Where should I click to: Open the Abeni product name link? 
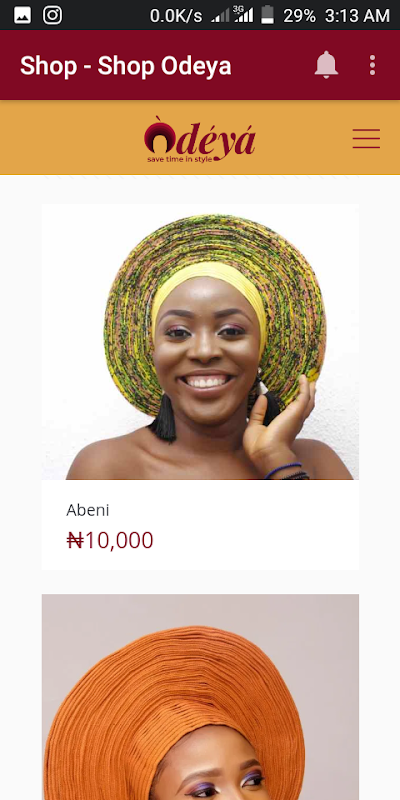[87, 510]
